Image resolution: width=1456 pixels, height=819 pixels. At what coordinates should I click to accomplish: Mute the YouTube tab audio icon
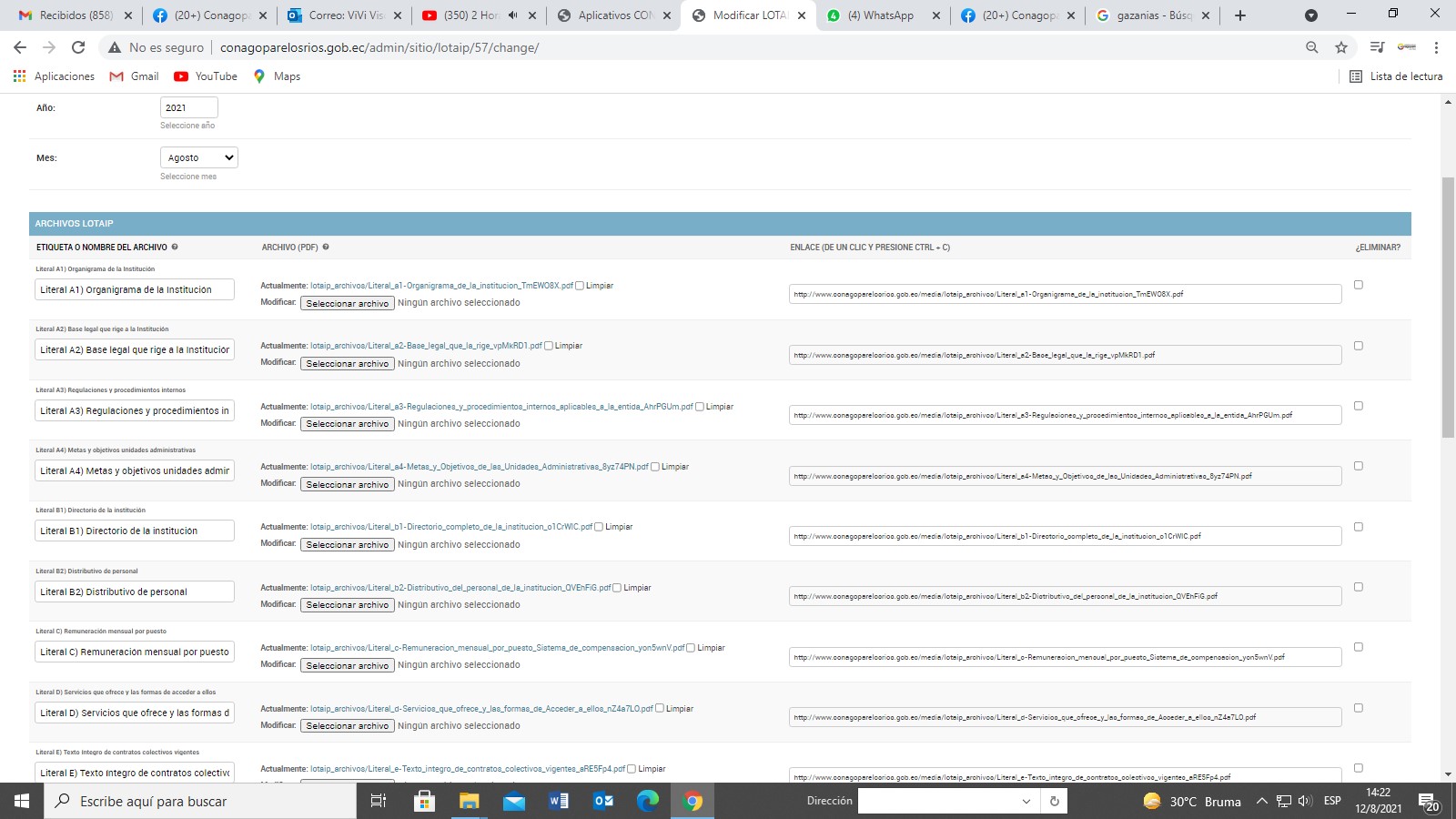pyautogui.click(x=512, y=15)
